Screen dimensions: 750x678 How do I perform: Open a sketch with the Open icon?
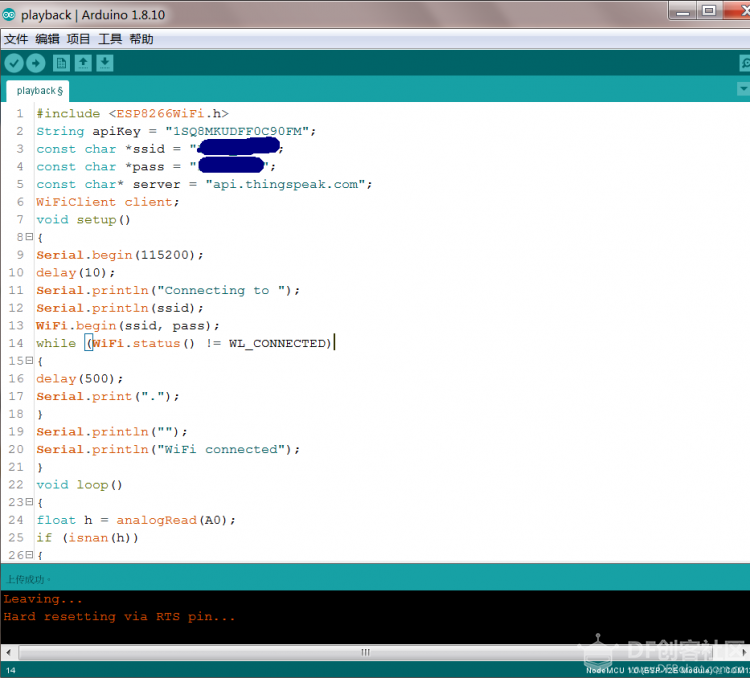83,63
